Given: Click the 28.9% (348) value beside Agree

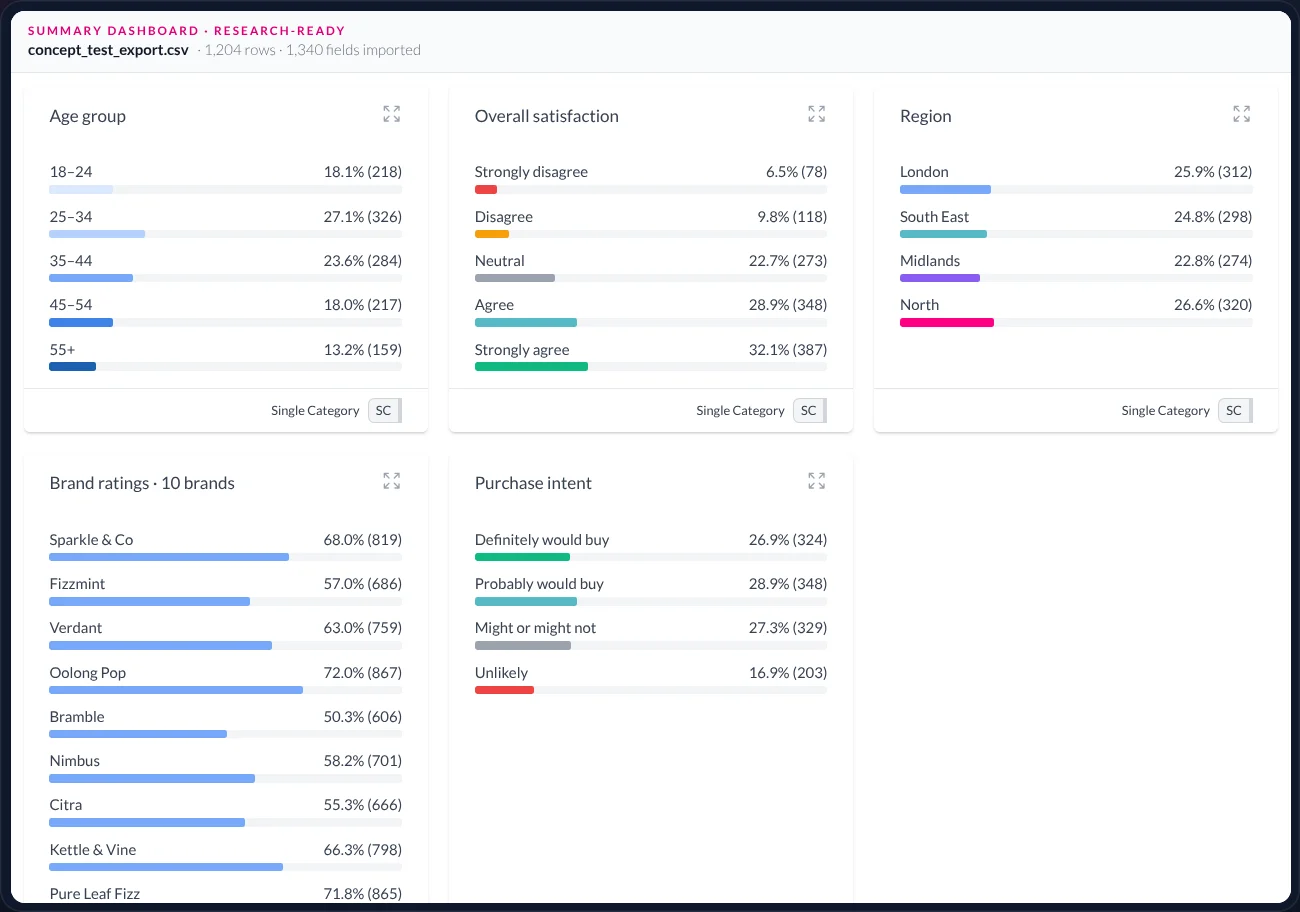Looking at the screenshot, I should [x=788, y=305].
